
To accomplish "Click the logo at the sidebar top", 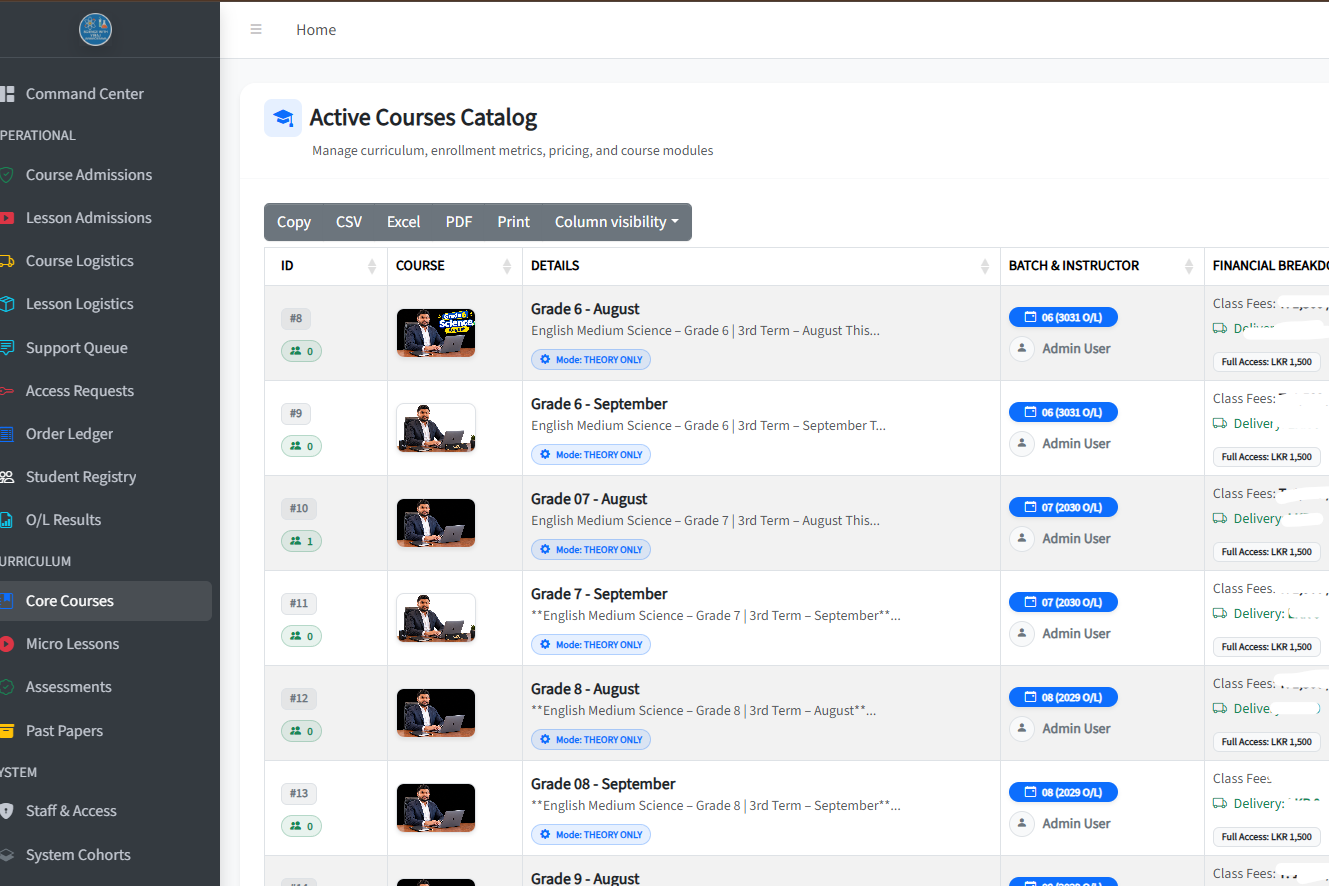I will (x=95, y=29).
